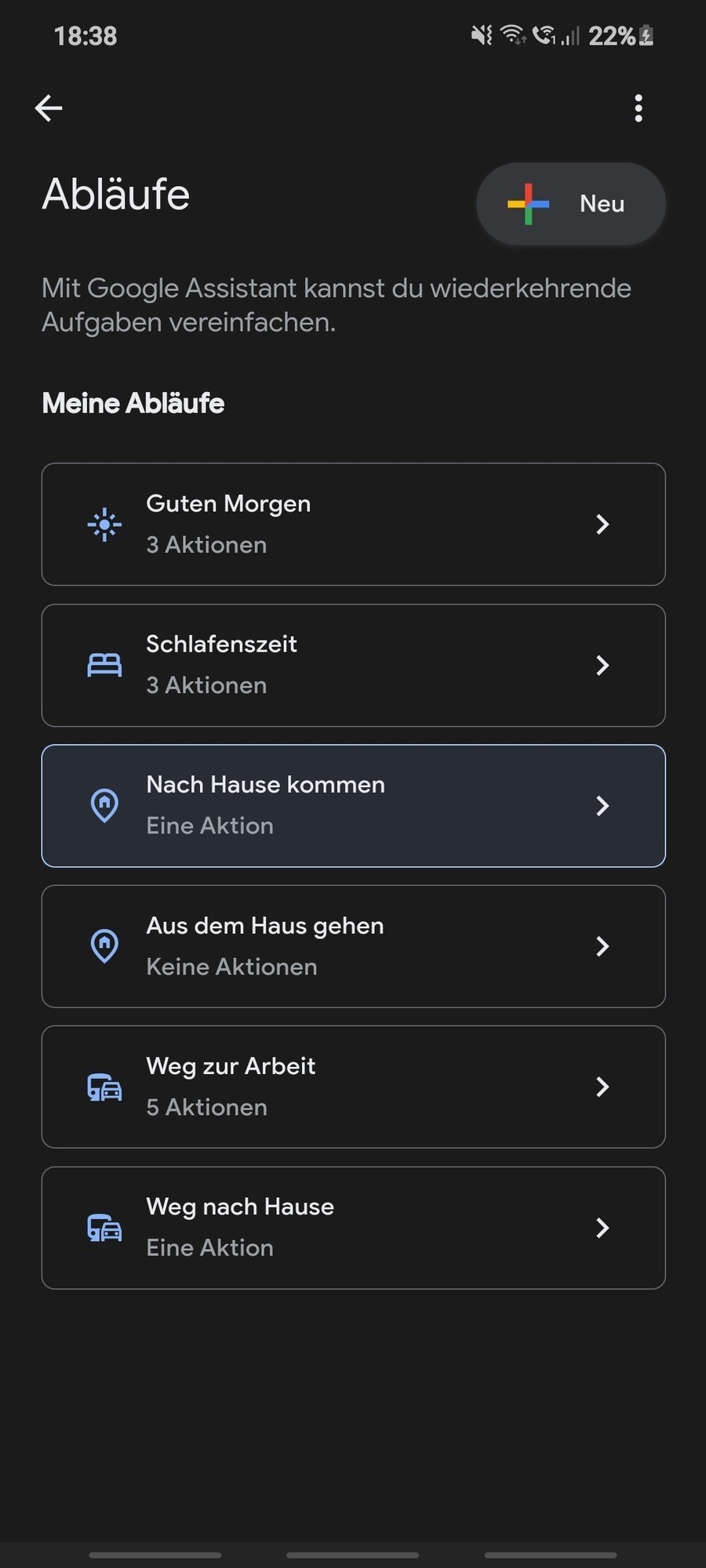Expand Guten Morgen via its chevron
706x1568 pixels.
click(602, 524)
